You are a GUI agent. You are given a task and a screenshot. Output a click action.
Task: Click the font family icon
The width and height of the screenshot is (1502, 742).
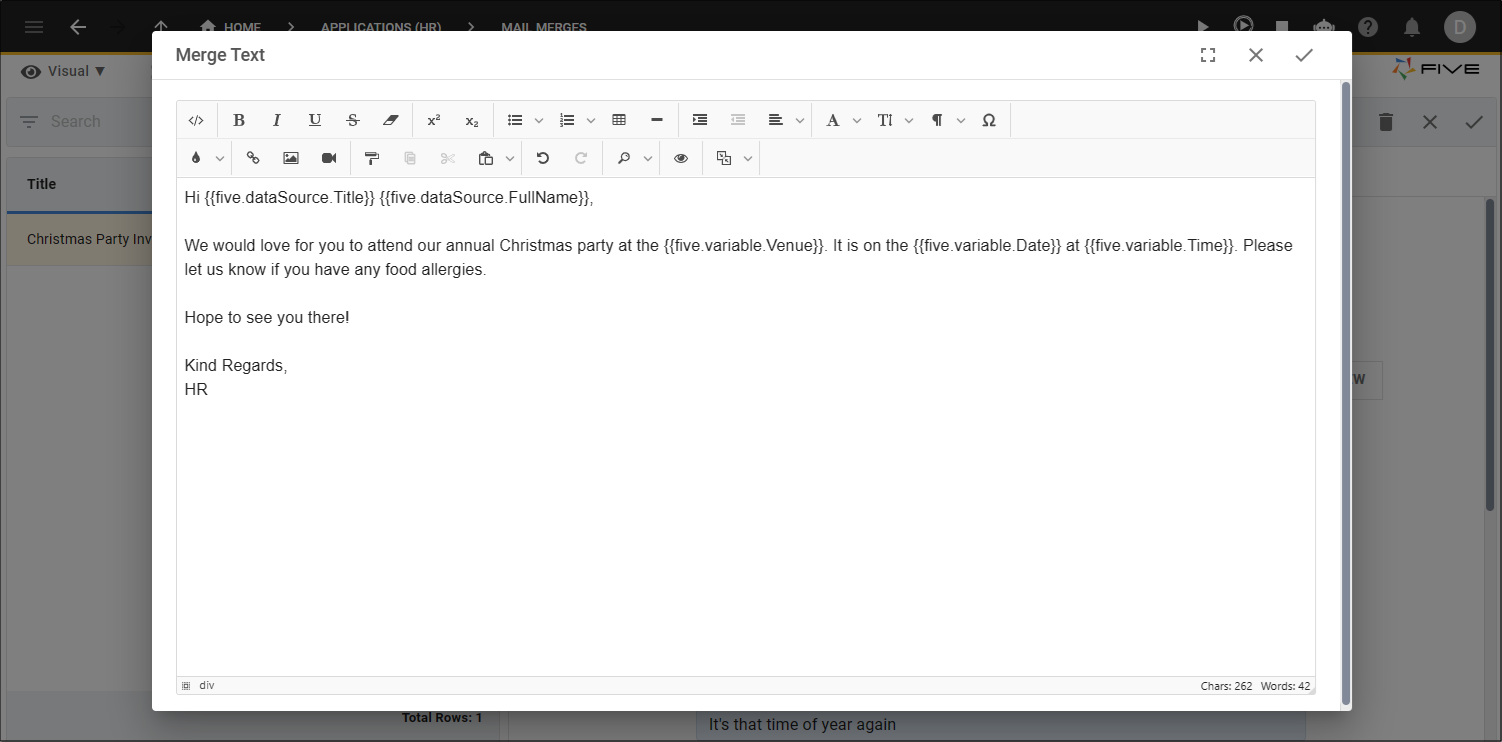click(833, 120)
